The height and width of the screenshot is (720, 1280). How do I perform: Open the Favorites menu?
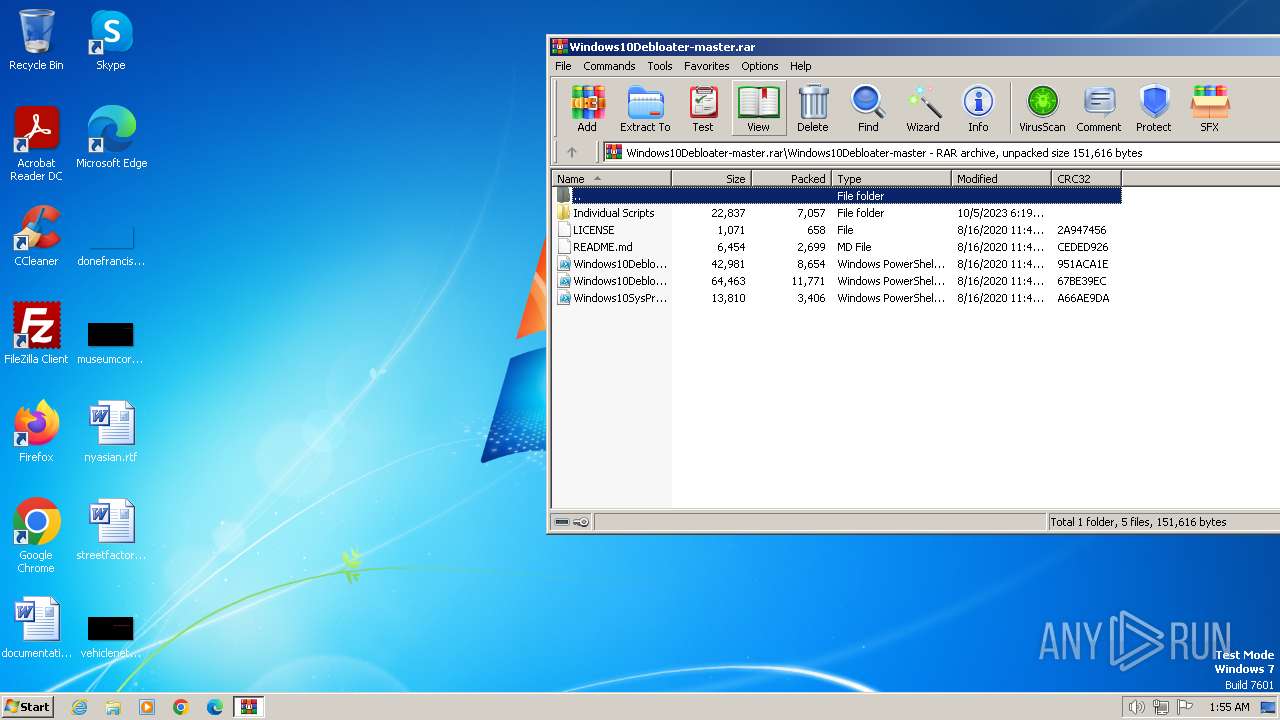tap(706, 66)
